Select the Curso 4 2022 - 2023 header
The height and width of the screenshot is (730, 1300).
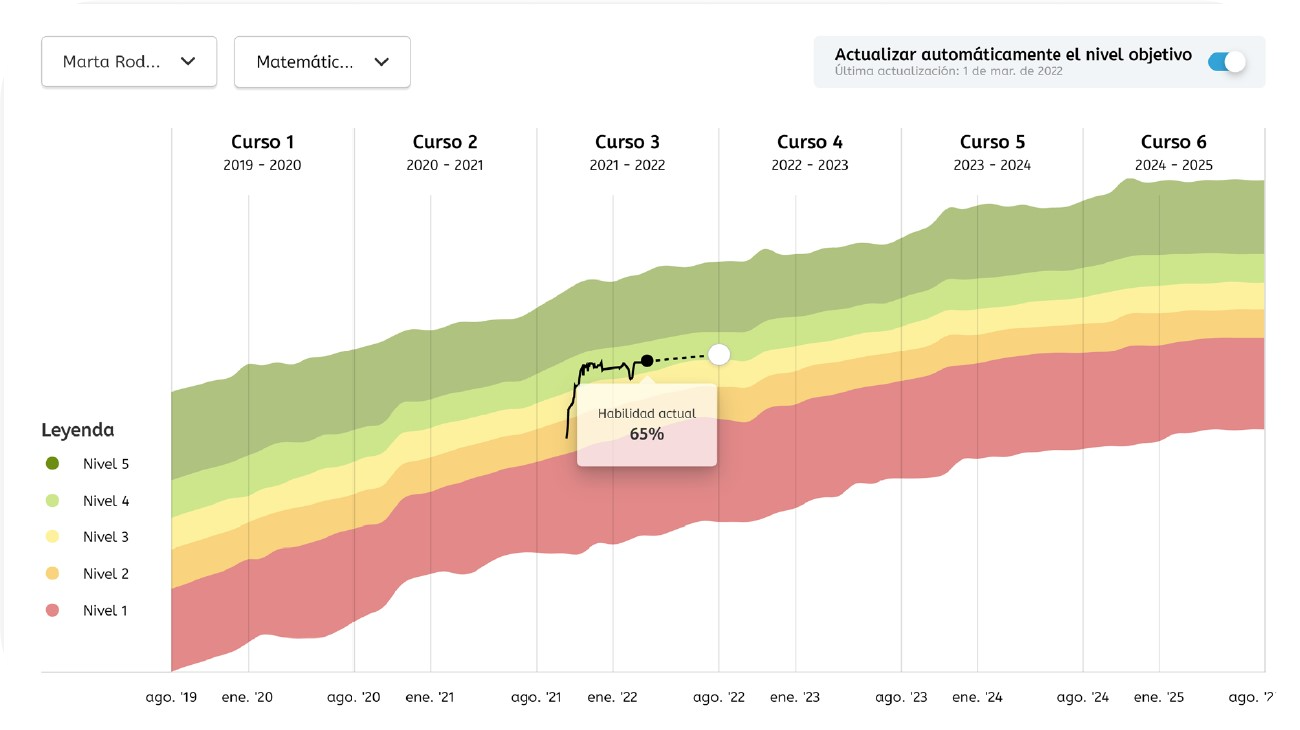810,152
